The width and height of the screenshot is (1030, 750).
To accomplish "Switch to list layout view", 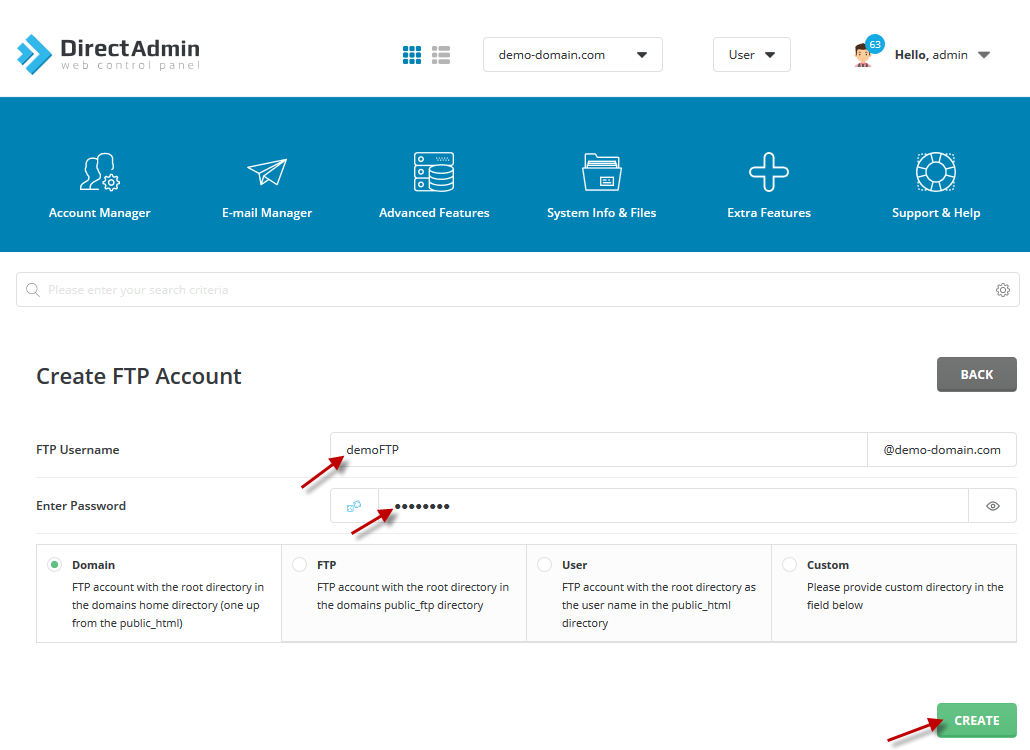I will (x=441, y=55).
